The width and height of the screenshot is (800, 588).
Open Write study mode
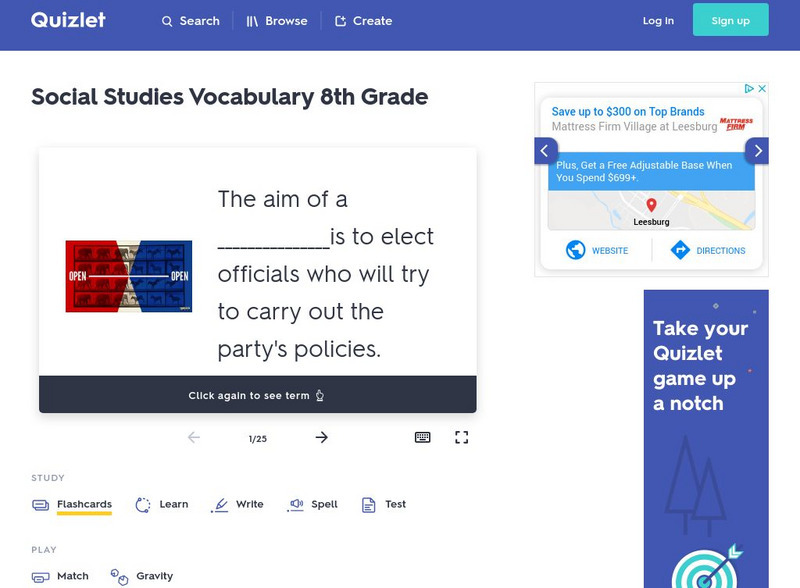pos(238,505)
